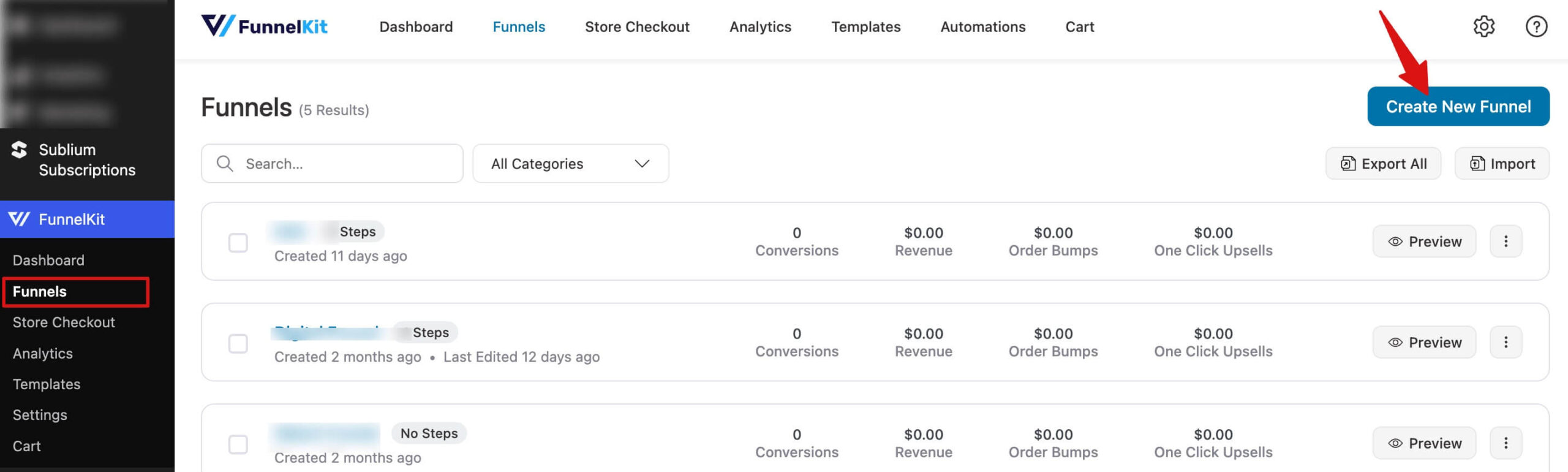
Task: Open Analytics in top navigation
Action: click(x=760, y=27)
